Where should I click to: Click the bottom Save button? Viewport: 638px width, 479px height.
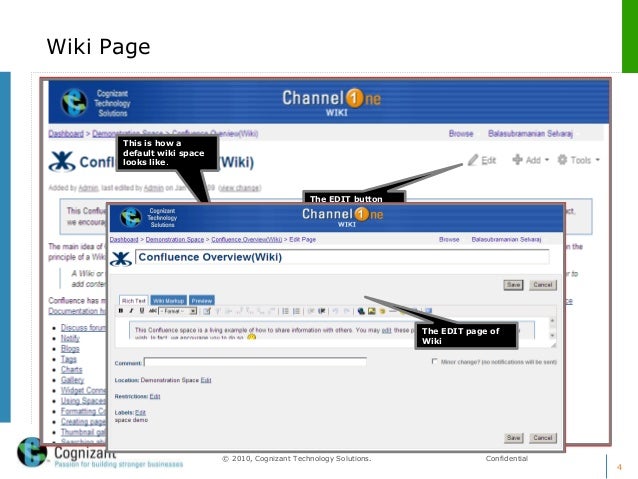pos(513,438)
